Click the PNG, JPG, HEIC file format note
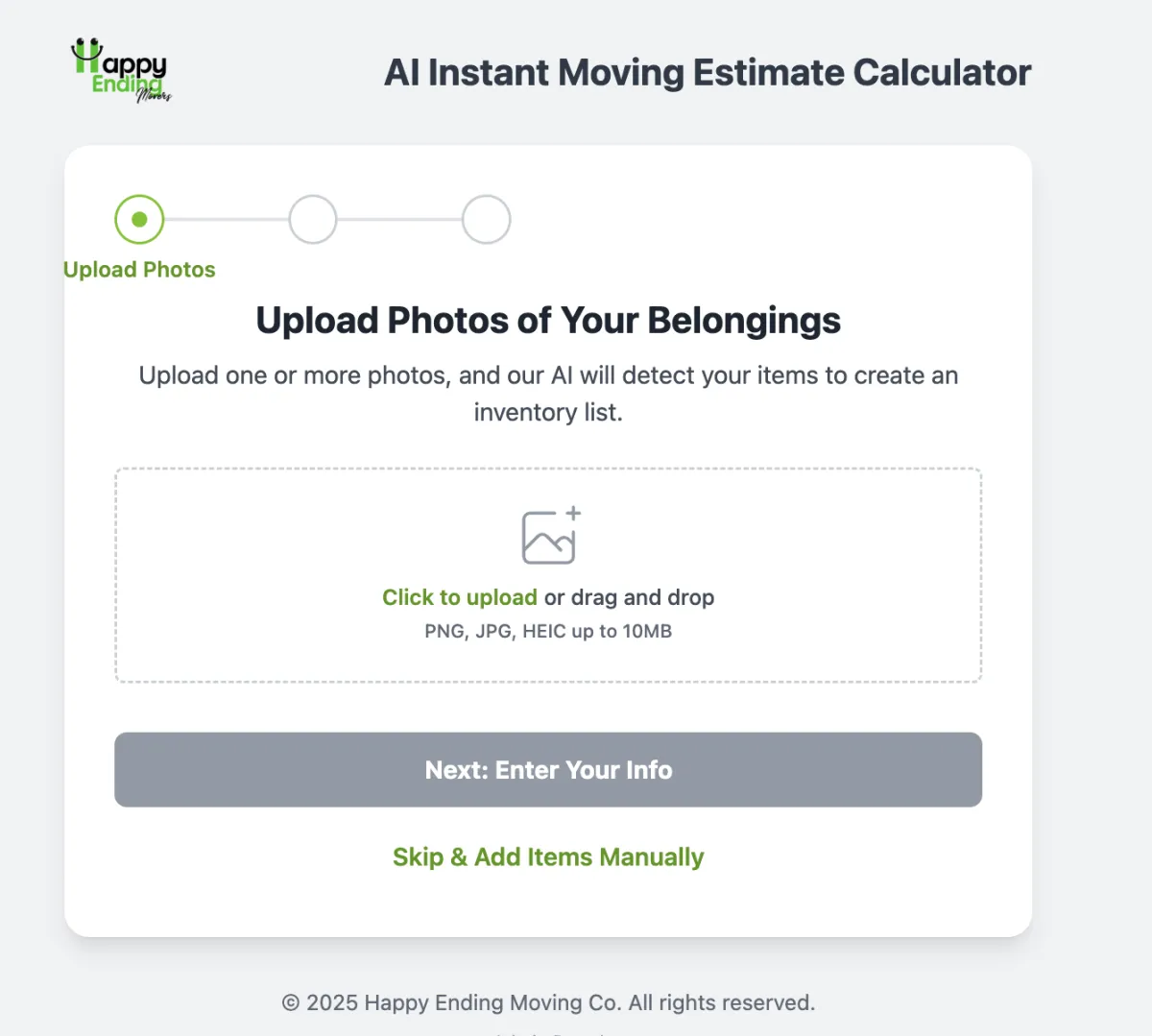The image size is (1152, 1036). click(x=548, y=631)
